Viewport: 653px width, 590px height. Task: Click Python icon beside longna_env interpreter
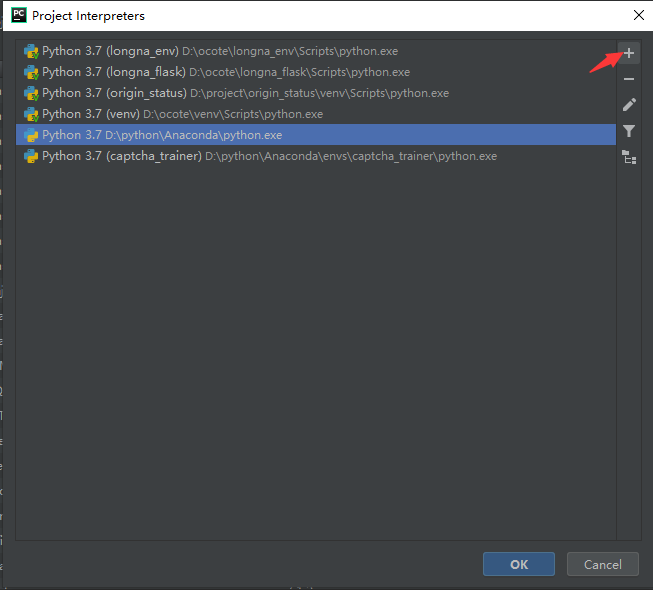pyautogui.click(x=31, y=50)
